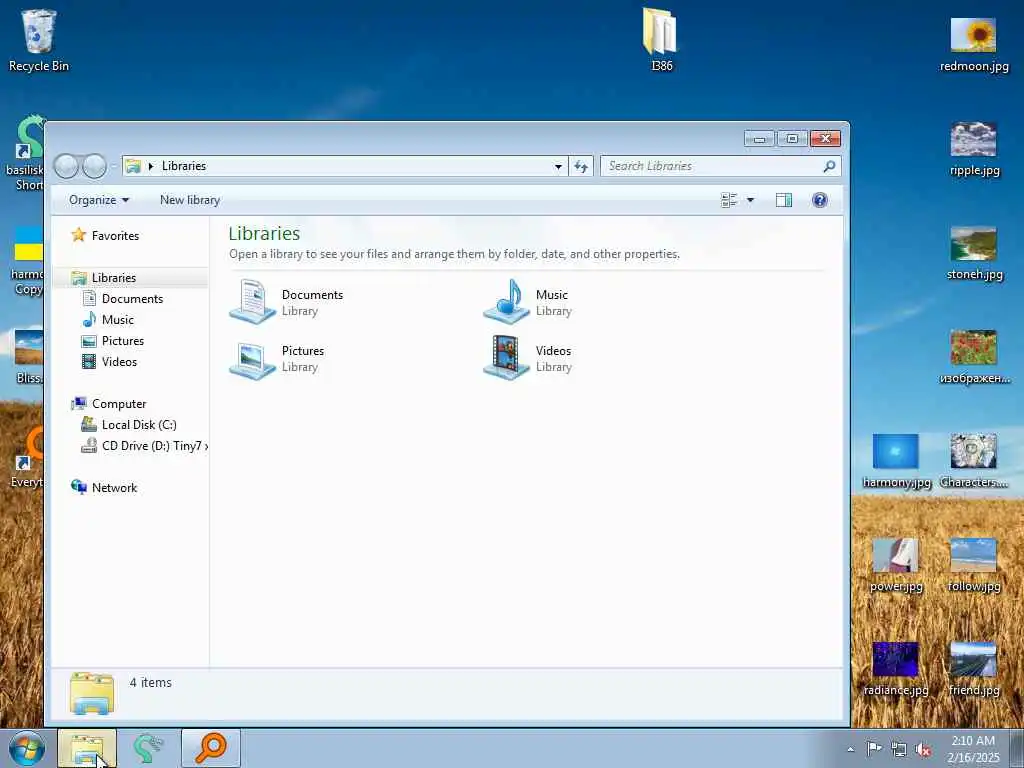
Task: Focus the Search Libraries field
Action: [720, 166]
